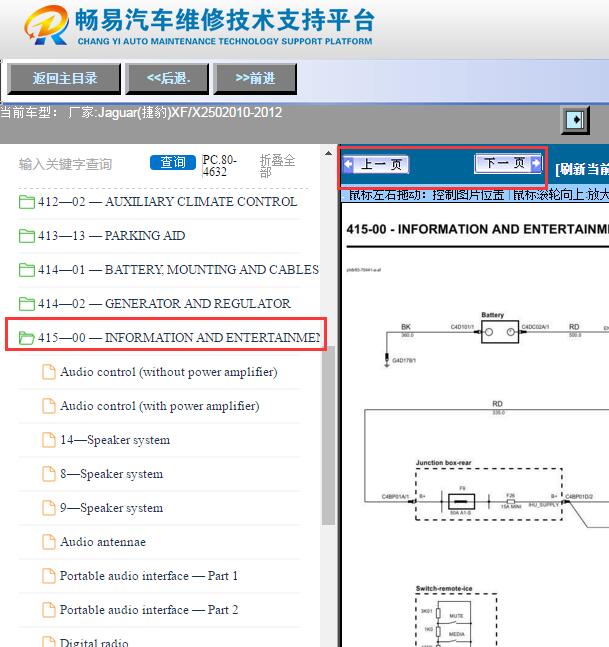Click folder icon of 413—13 Parking Aid
The image size is (609, 647).
point(27,236)
